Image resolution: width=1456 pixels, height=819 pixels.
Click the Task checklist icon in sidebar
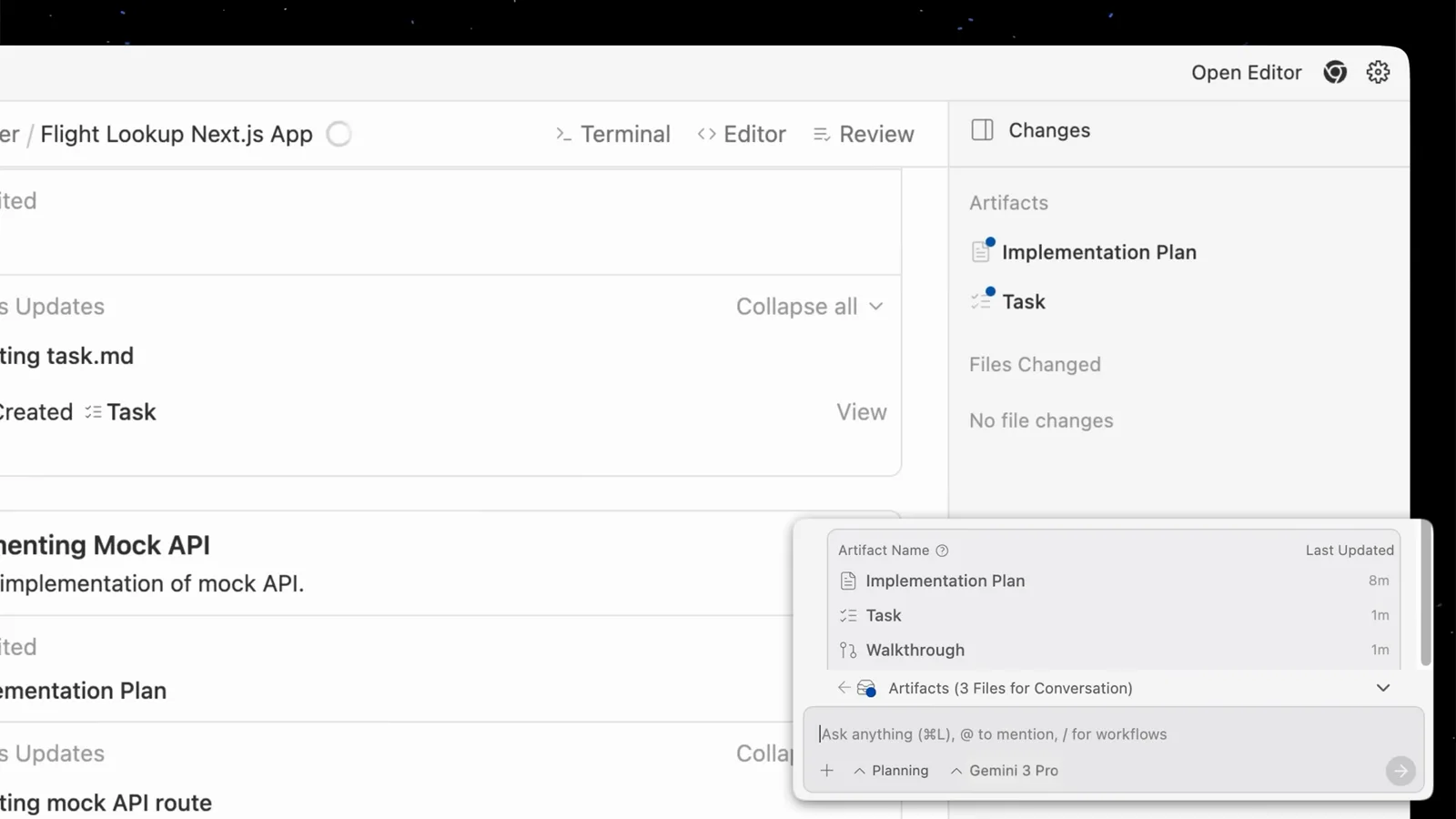pos(981,300)
